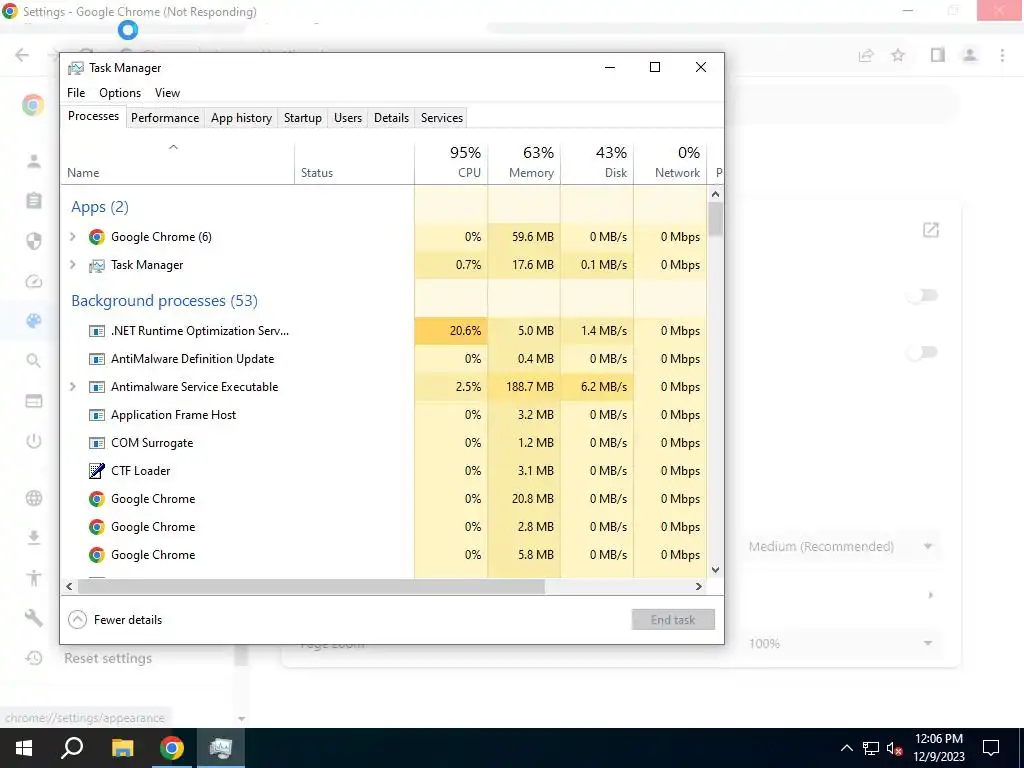The height and width of the screenshot is (768, 1024).
Task: Sort processes by CPU column
Action: pos(451,162)
